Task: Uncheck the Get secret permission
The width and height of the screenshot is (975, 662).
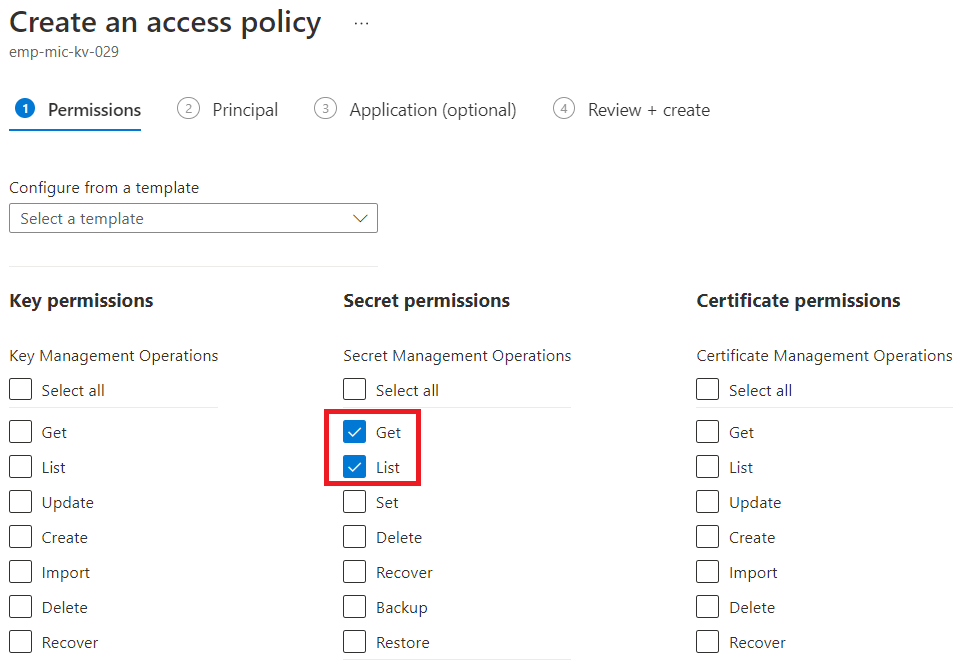Action: [x=354, y=431]
